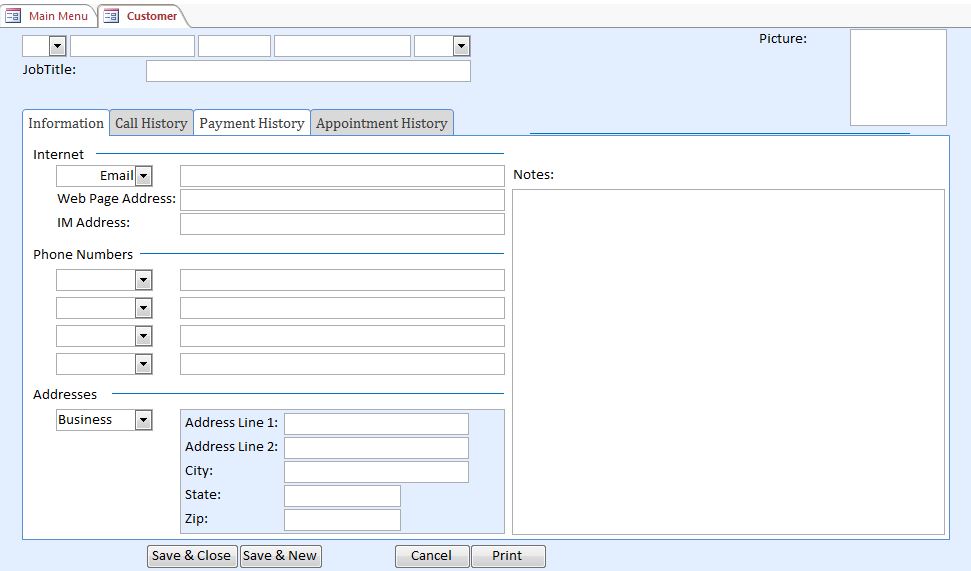Viewport: 971px width, 571px height.
Task: Open the title prefix dropdown at top left
Action: coord(57,46)
